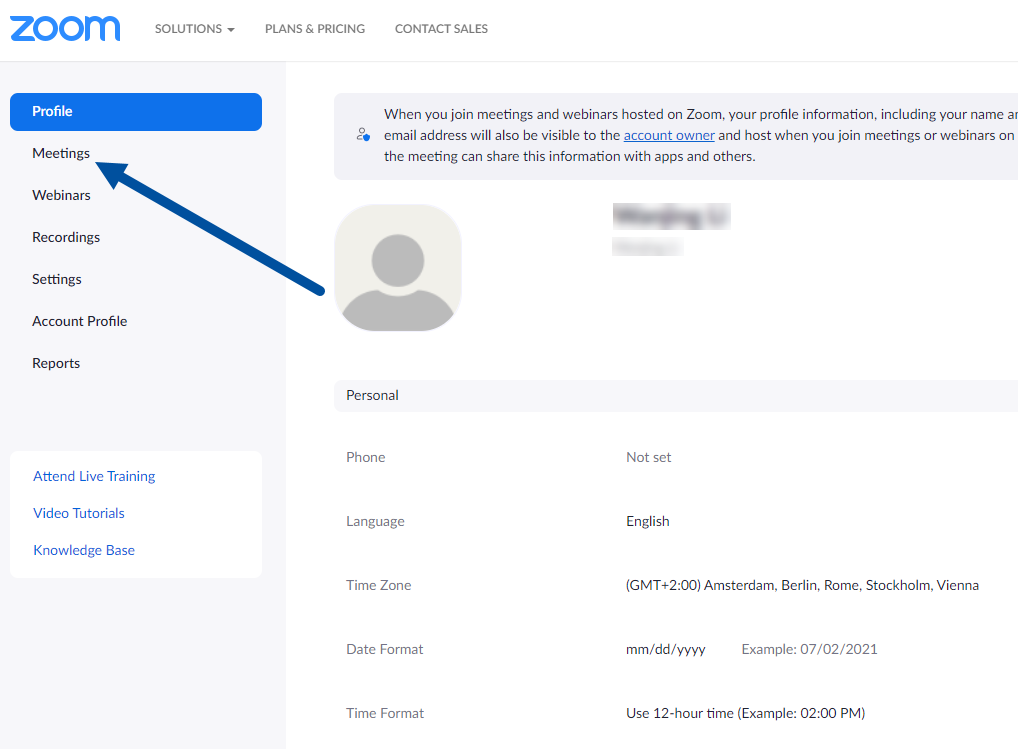
Task: Click the profile avatar picture
Action: click(x=398, y=268)
